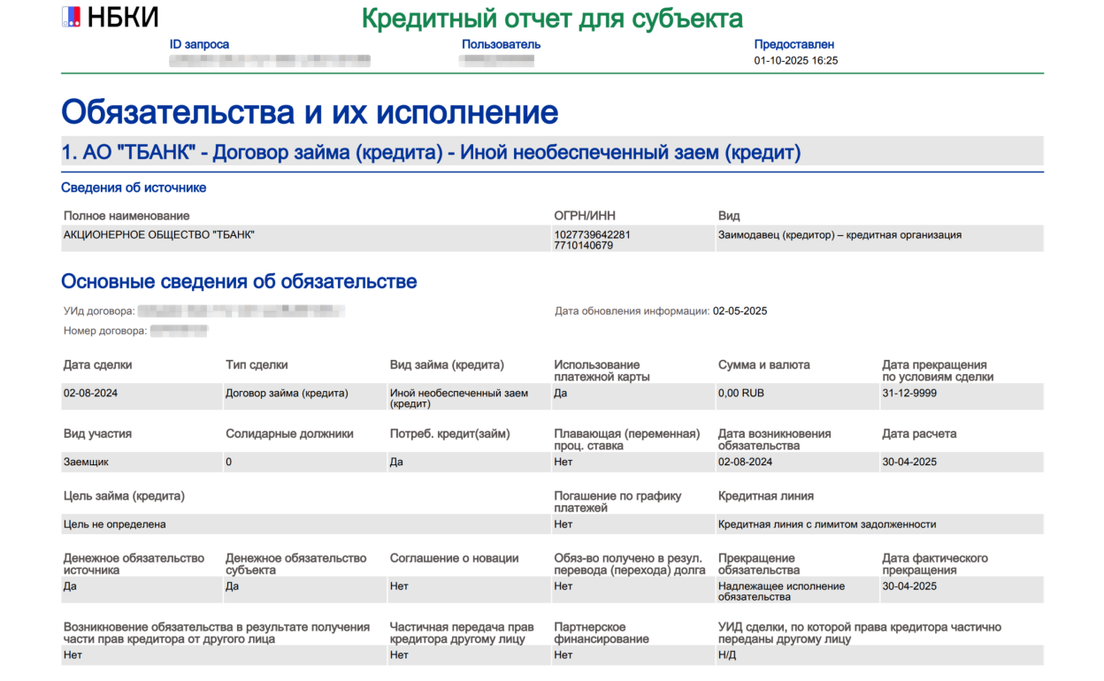The image size is (1104, 681).
Task: Click the АО "ТБАНК" loan agreement section header
Action: point(431,153)
